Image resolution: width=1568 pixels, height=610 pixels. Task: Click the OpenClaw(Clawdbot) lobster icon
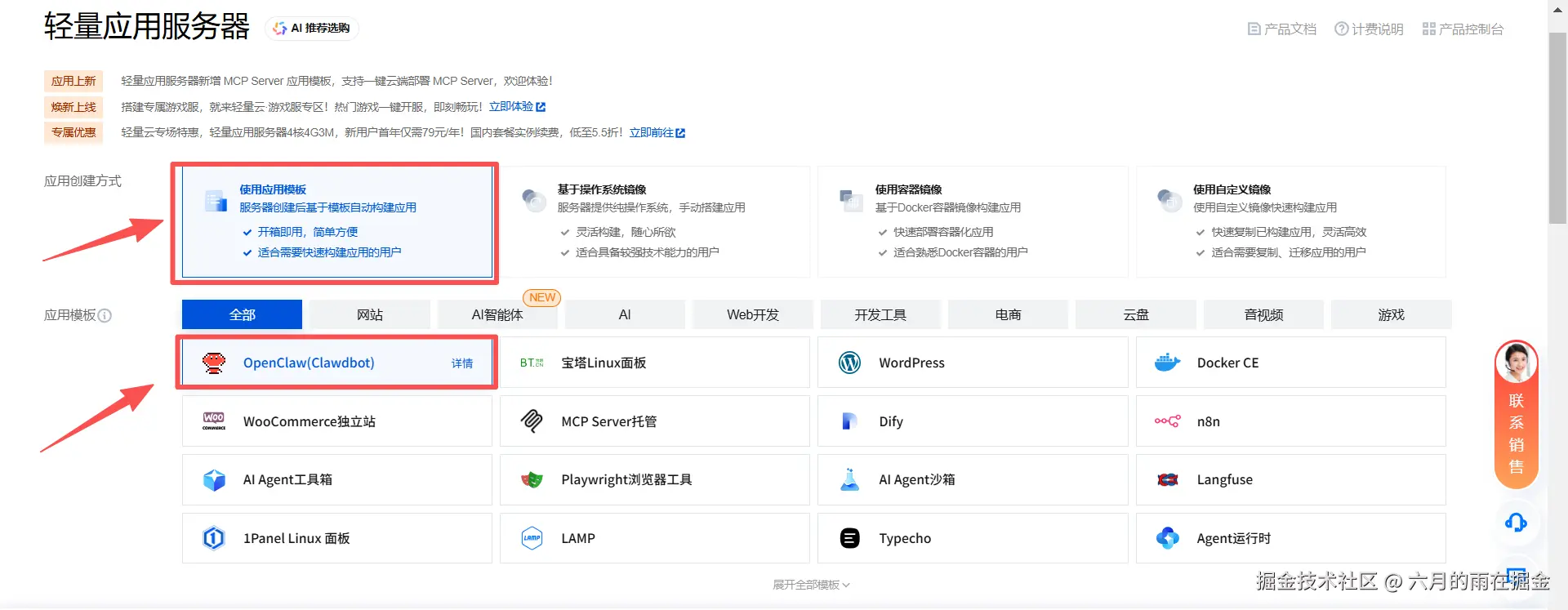pyautogui.click(x=214, y=363)
